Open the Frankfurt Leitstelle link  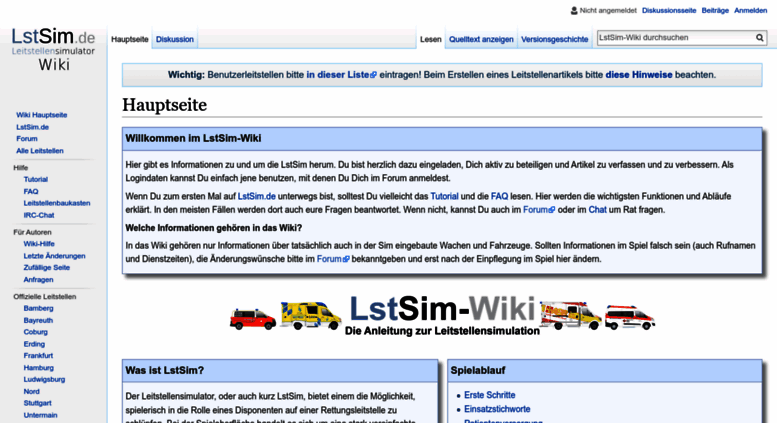click(38, 356)
